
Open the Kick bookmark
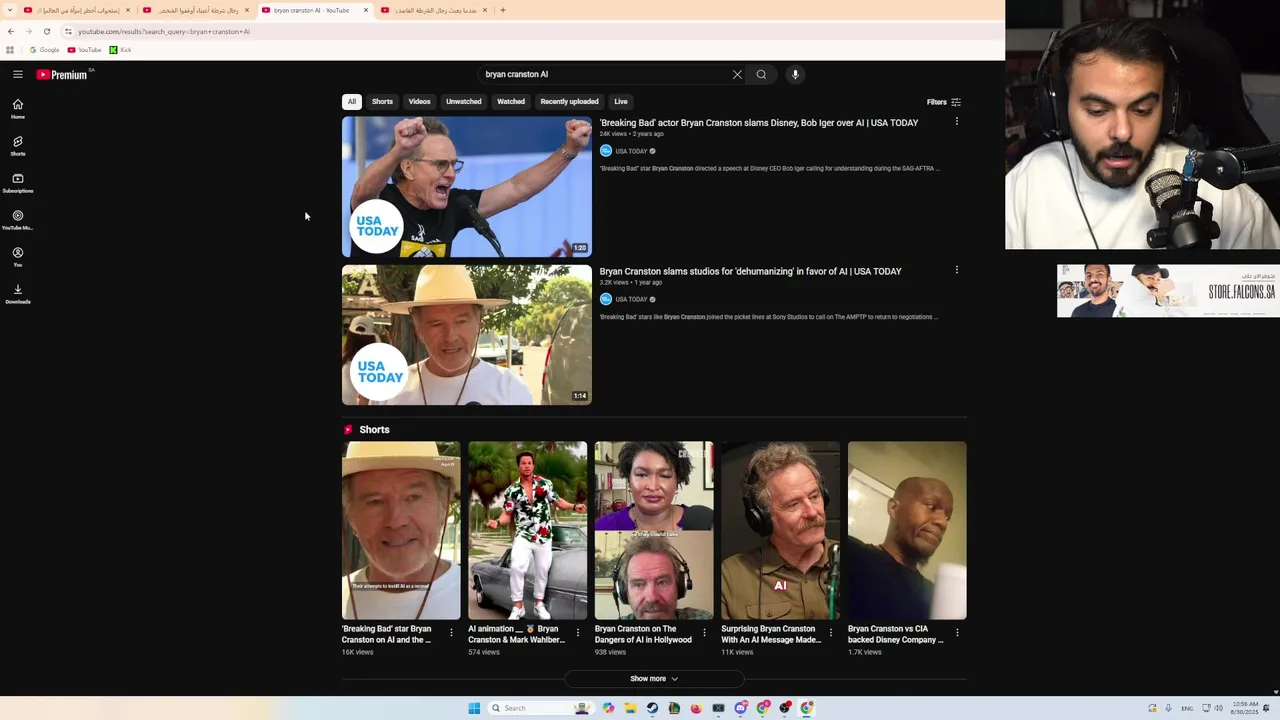click(121, 50)
